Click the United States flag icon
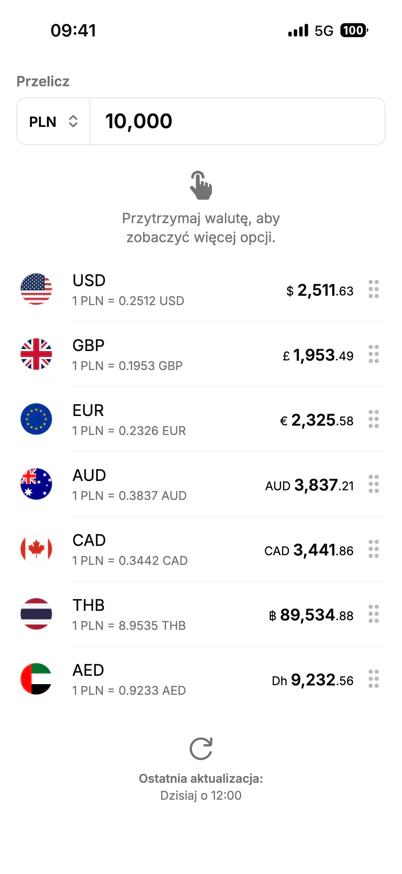Screen dimensions: 402x874 tap(36, 289)
